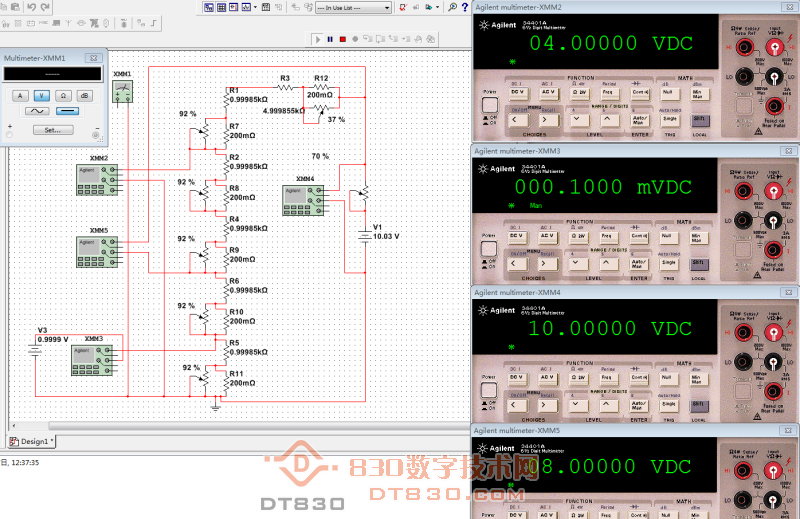
Task: Stop the simulation with the red button
Action: point(342,39)
